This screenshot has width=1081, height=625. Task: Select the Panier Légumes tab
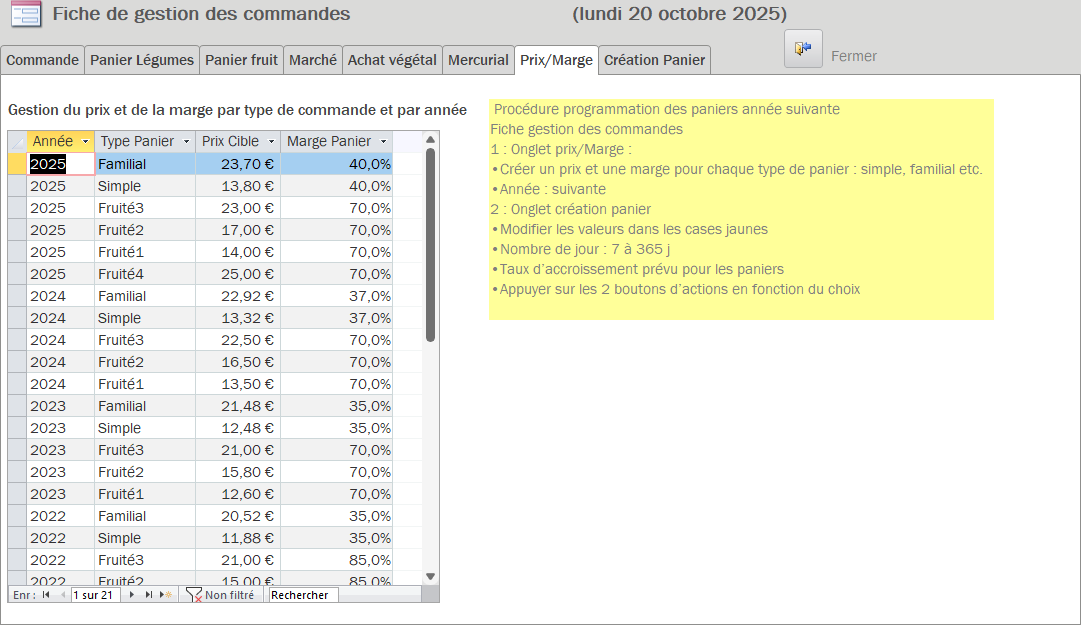(142, 60)
